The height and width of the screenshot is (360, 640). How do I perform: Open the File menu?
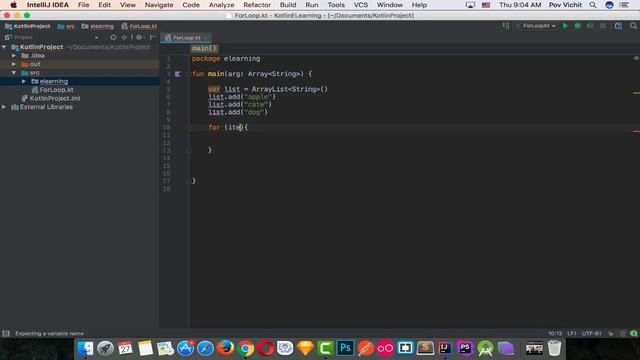pos(84,5)
